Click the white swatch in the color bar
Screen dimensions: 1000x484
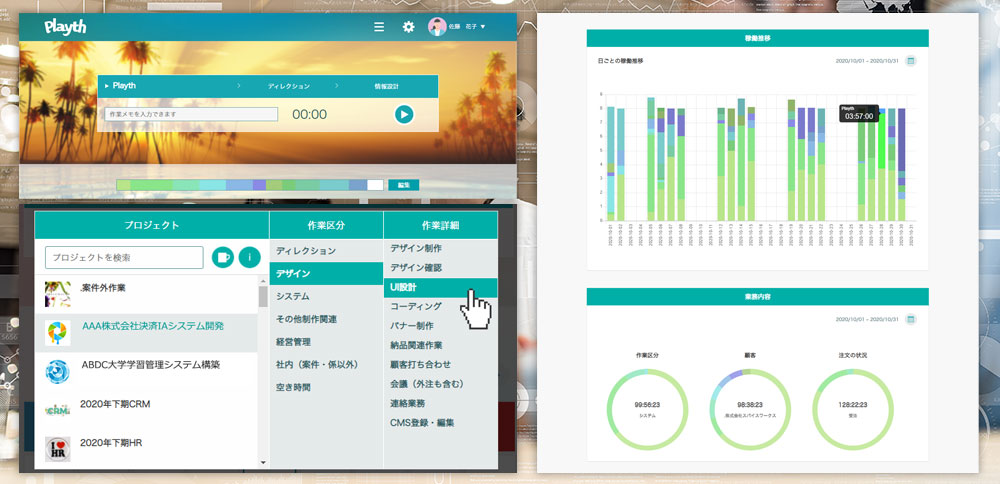(x=375, y=185)
